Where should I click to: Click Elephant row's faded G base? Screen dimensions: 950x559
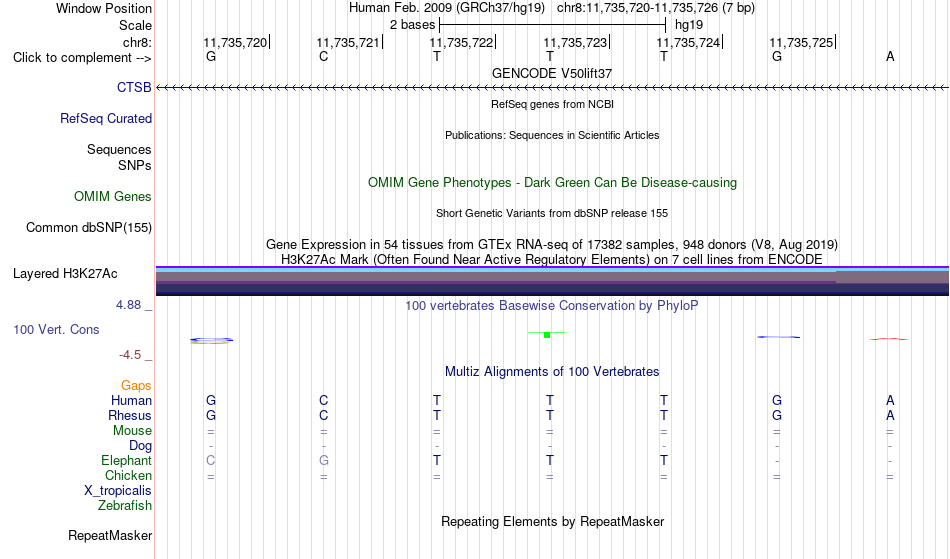324,460
